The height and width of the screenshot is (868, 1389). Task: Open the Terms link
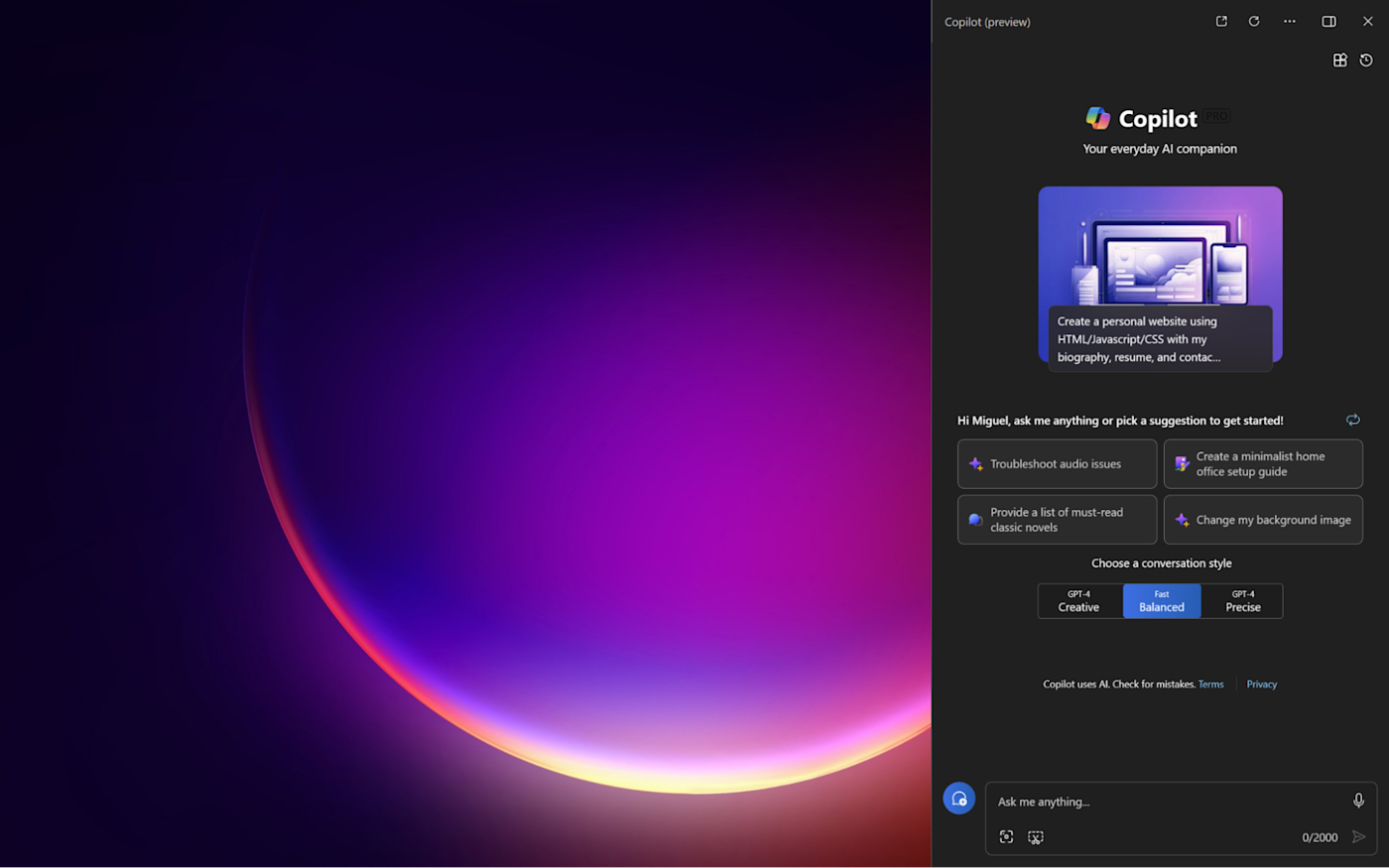[1210, 684]
